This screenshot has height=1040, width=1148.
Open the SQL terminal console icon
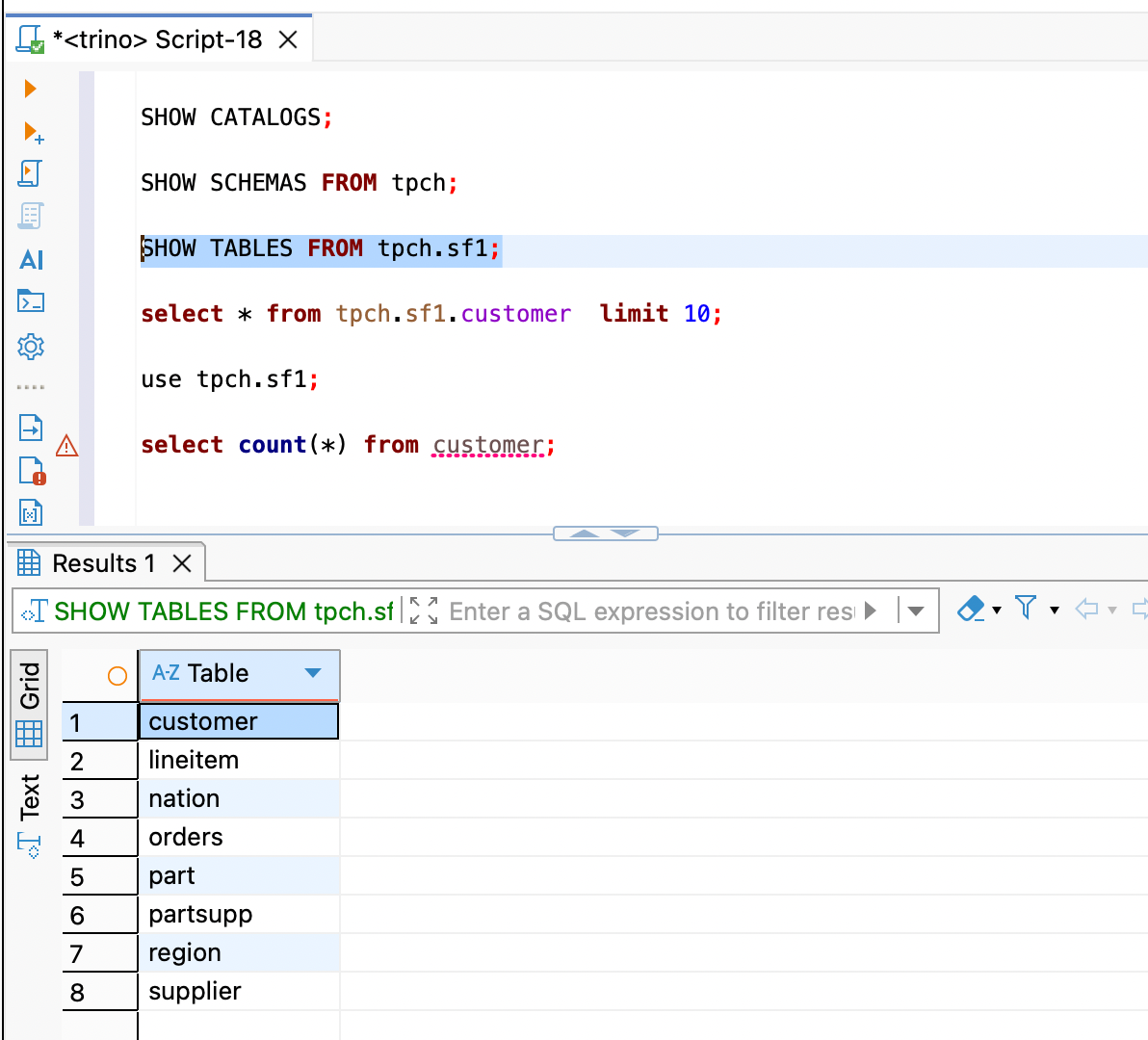click(x=31, y=301)
